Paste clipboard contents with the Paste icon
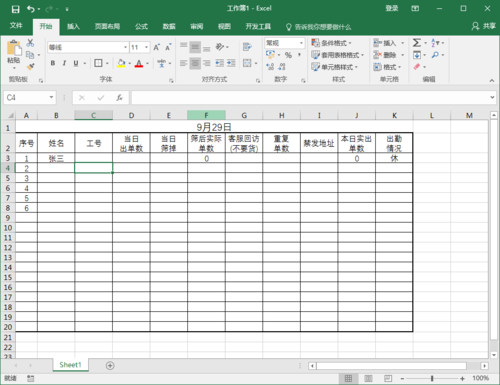Viewport: 500px width, 385px height. (14, 48)
